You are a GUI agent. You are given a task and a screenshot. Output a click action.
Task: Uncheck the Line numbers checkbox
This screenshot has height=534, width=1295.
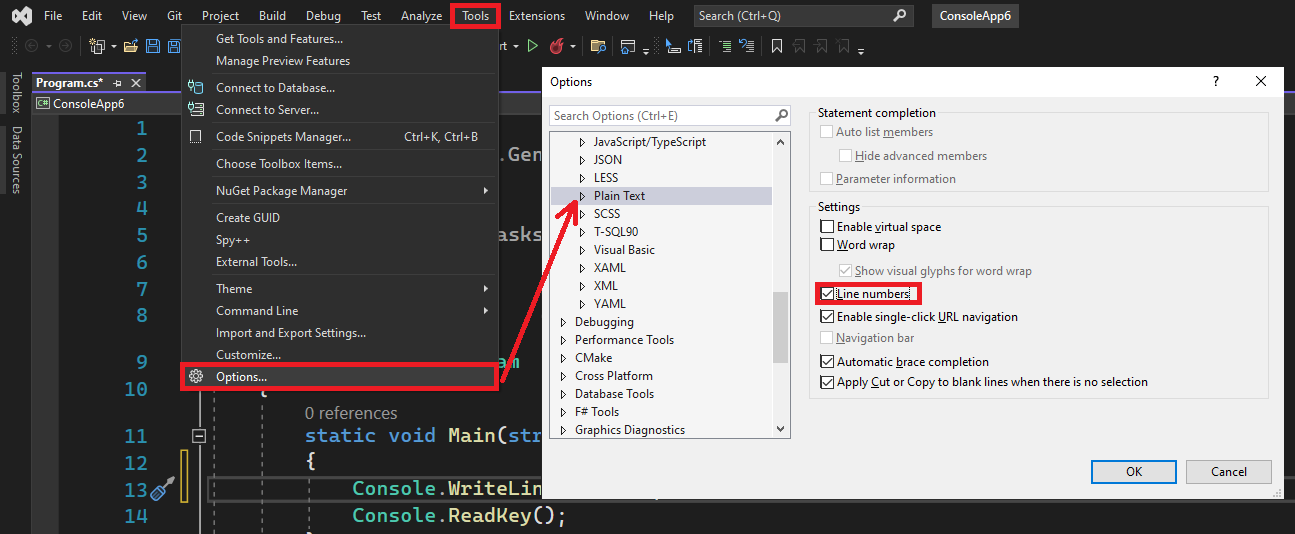pos(827,294)
